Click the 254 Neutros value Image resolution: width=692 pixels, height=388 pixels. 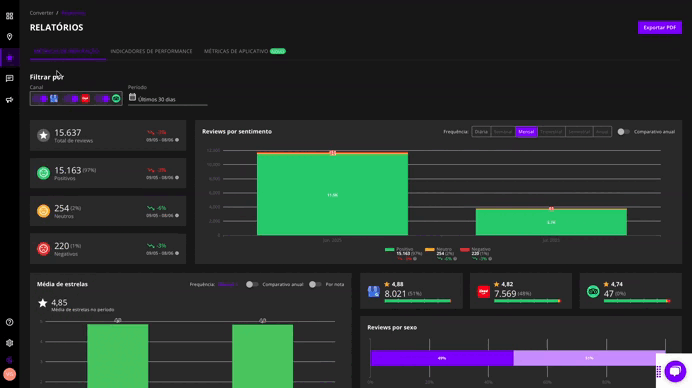(61, 208)
